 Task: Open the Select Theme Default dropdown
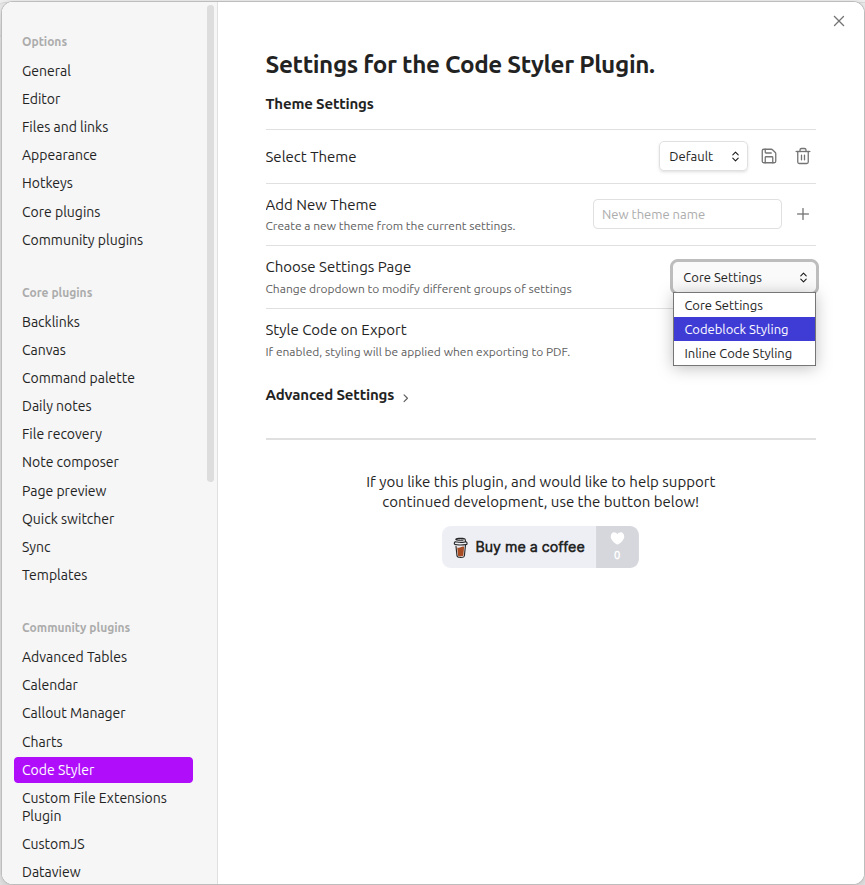[x=703, y=156]
